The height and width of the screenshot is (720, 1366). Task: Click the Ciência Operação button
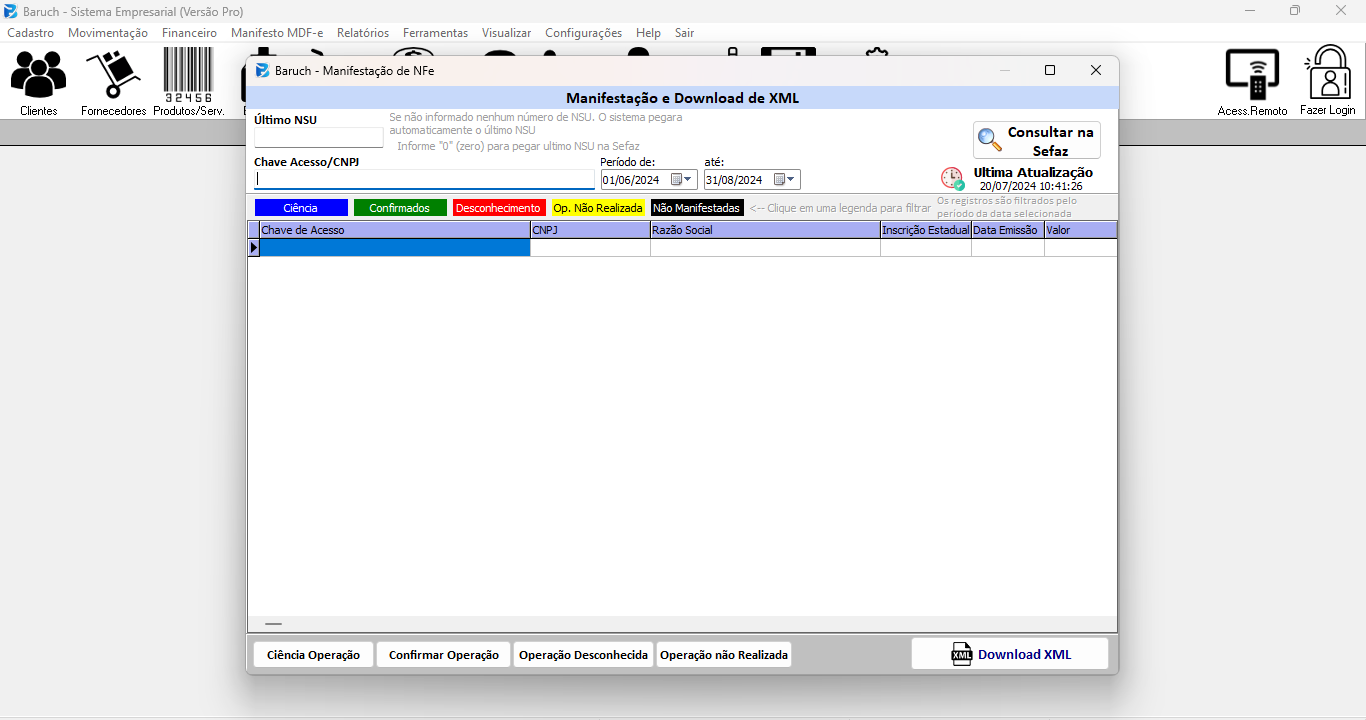point(314,655)
